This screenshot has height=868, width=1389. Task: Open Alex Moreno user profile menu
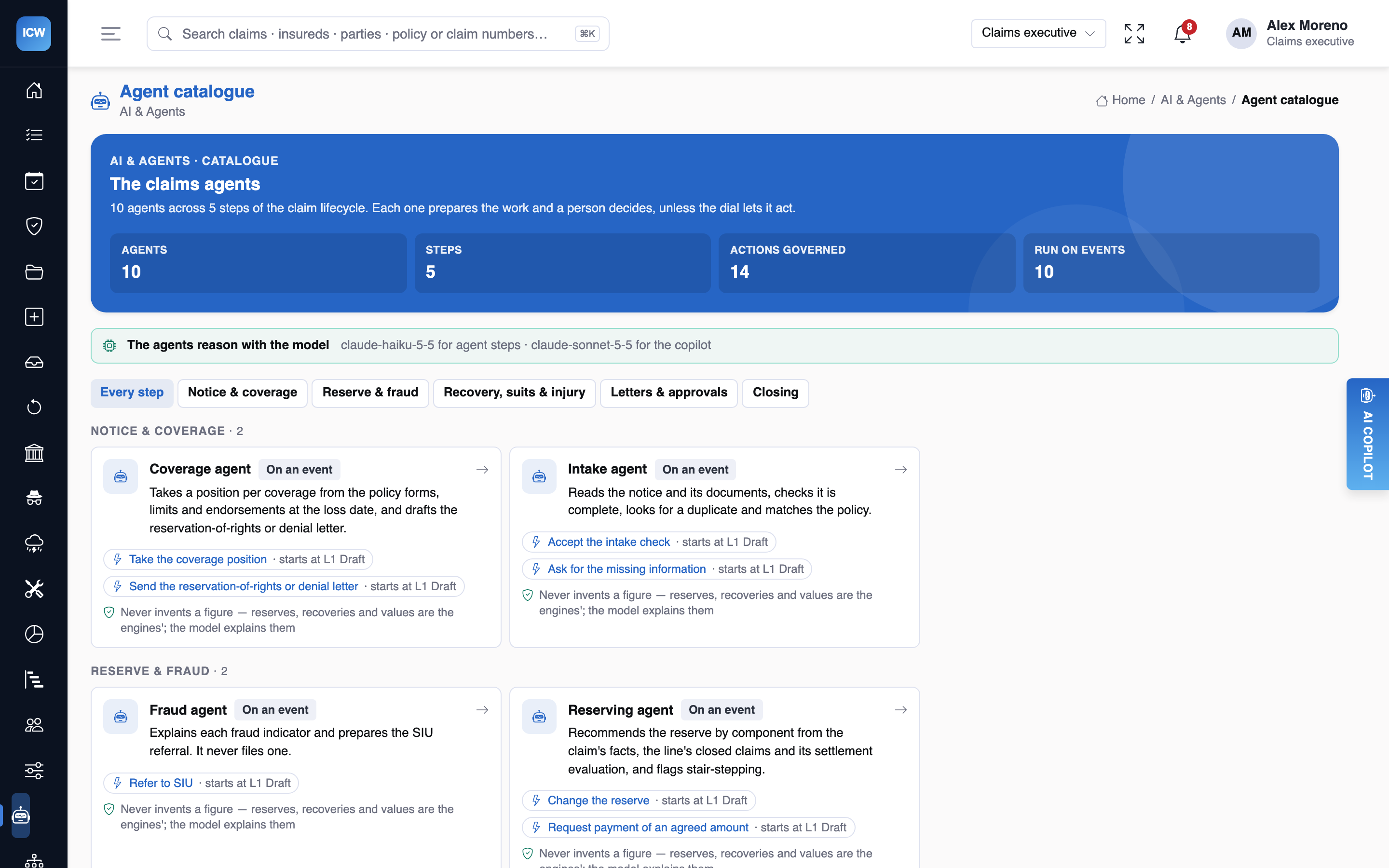click(x=1290, y=33)
